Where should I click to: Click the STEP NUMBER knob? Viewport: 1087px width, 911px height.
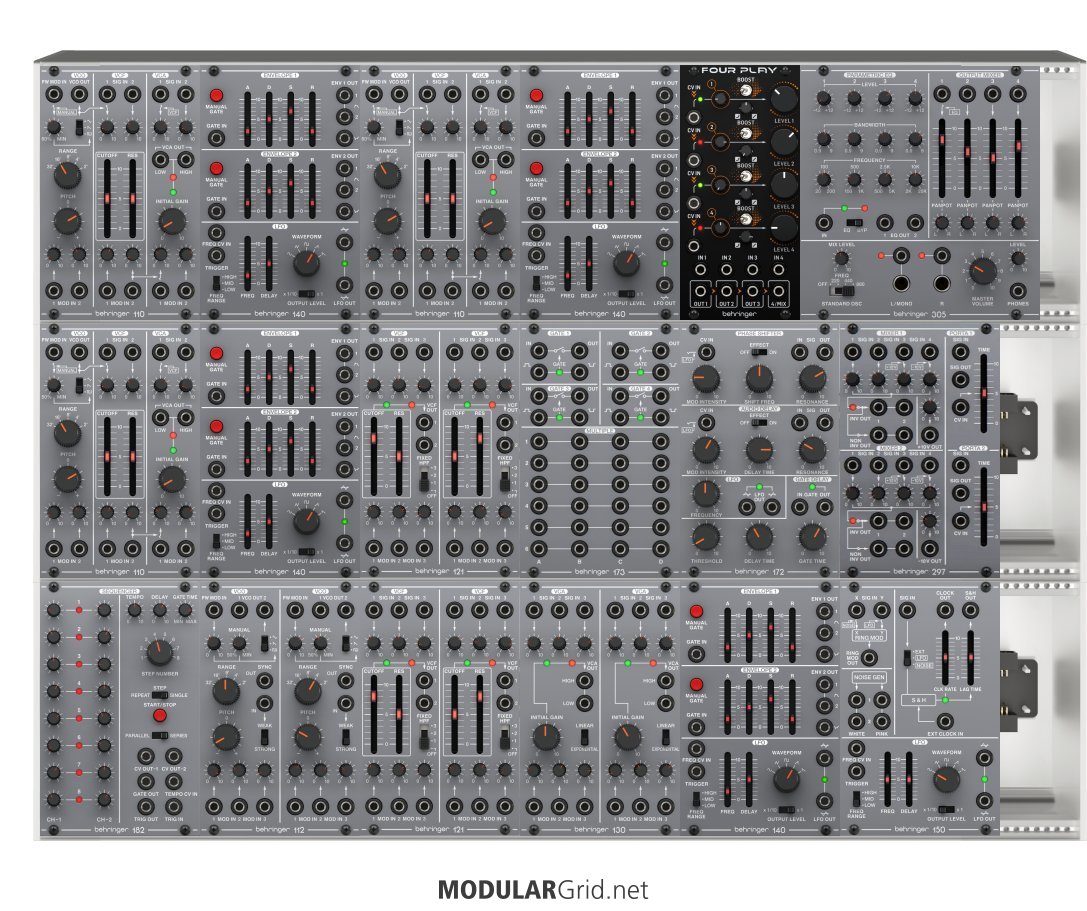pyautogui.click(x=159, y=652)
